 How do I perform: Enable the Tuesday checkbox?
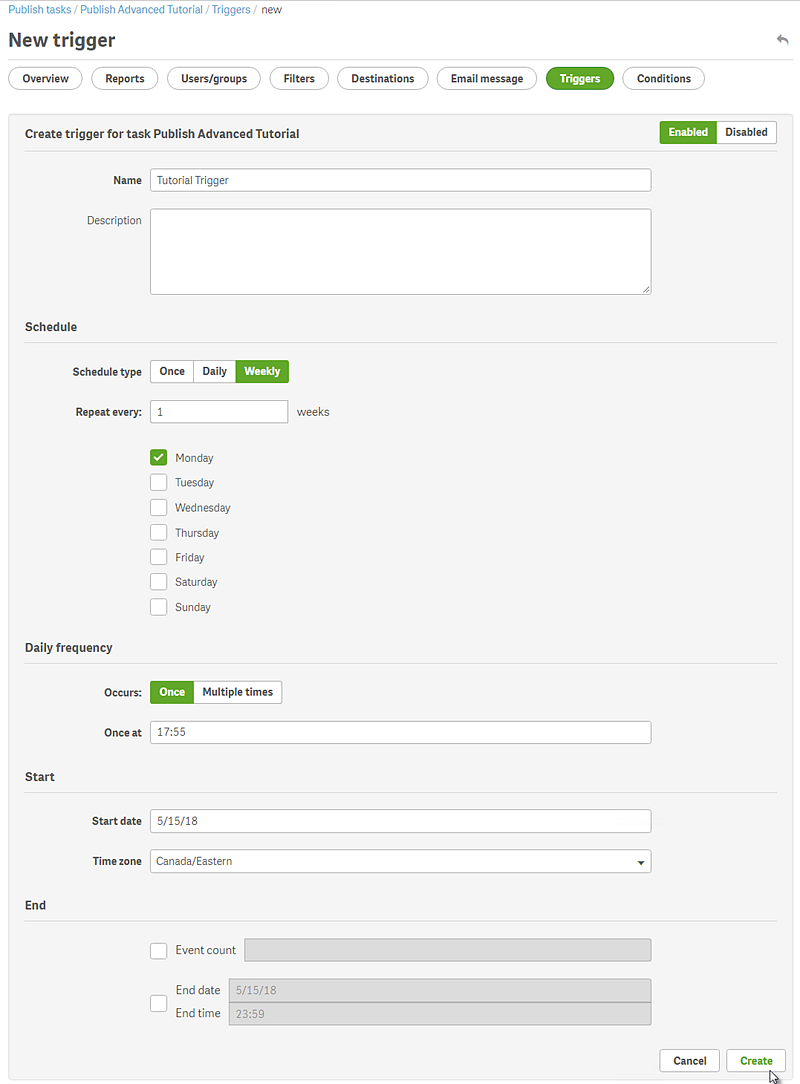pos(158,482)
